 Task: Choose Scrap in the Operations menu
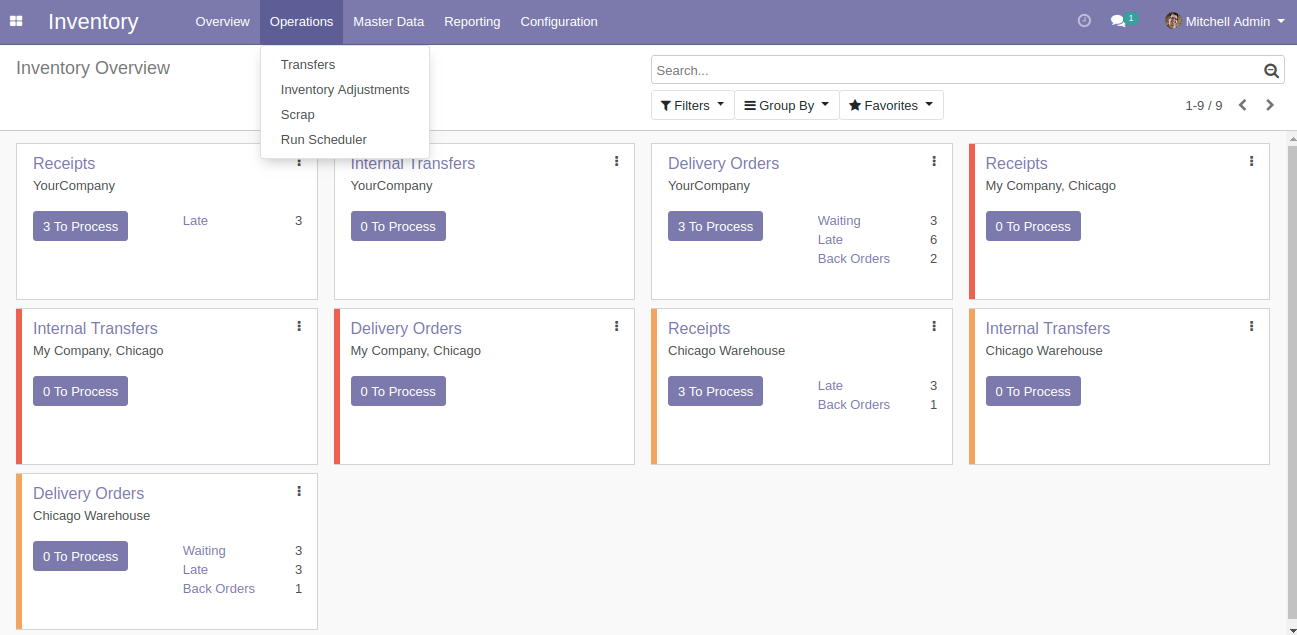pyautogui.click(x=298, y=115)
